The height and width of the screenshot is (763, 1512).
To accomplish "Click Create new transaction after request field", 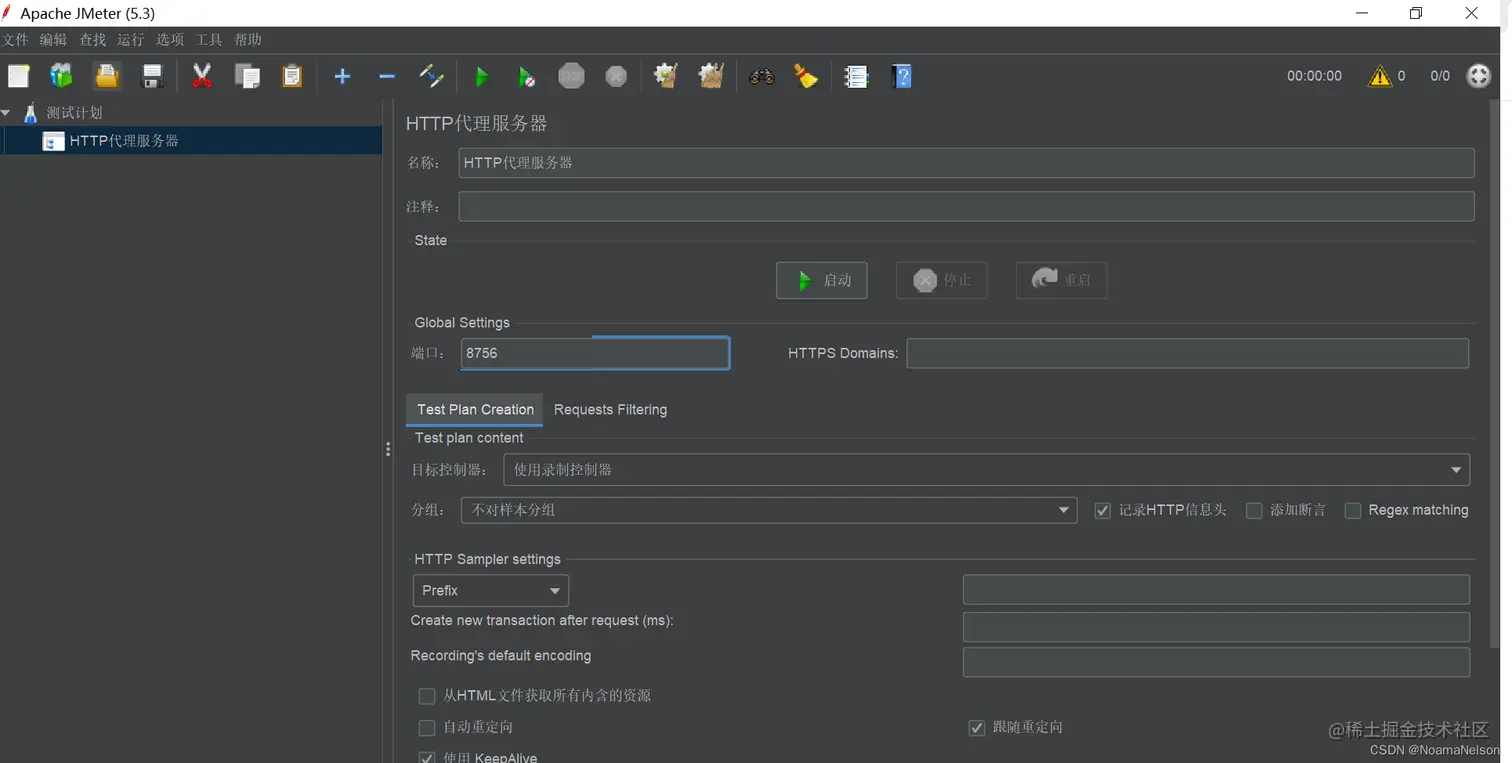I will pos(1216,627).
